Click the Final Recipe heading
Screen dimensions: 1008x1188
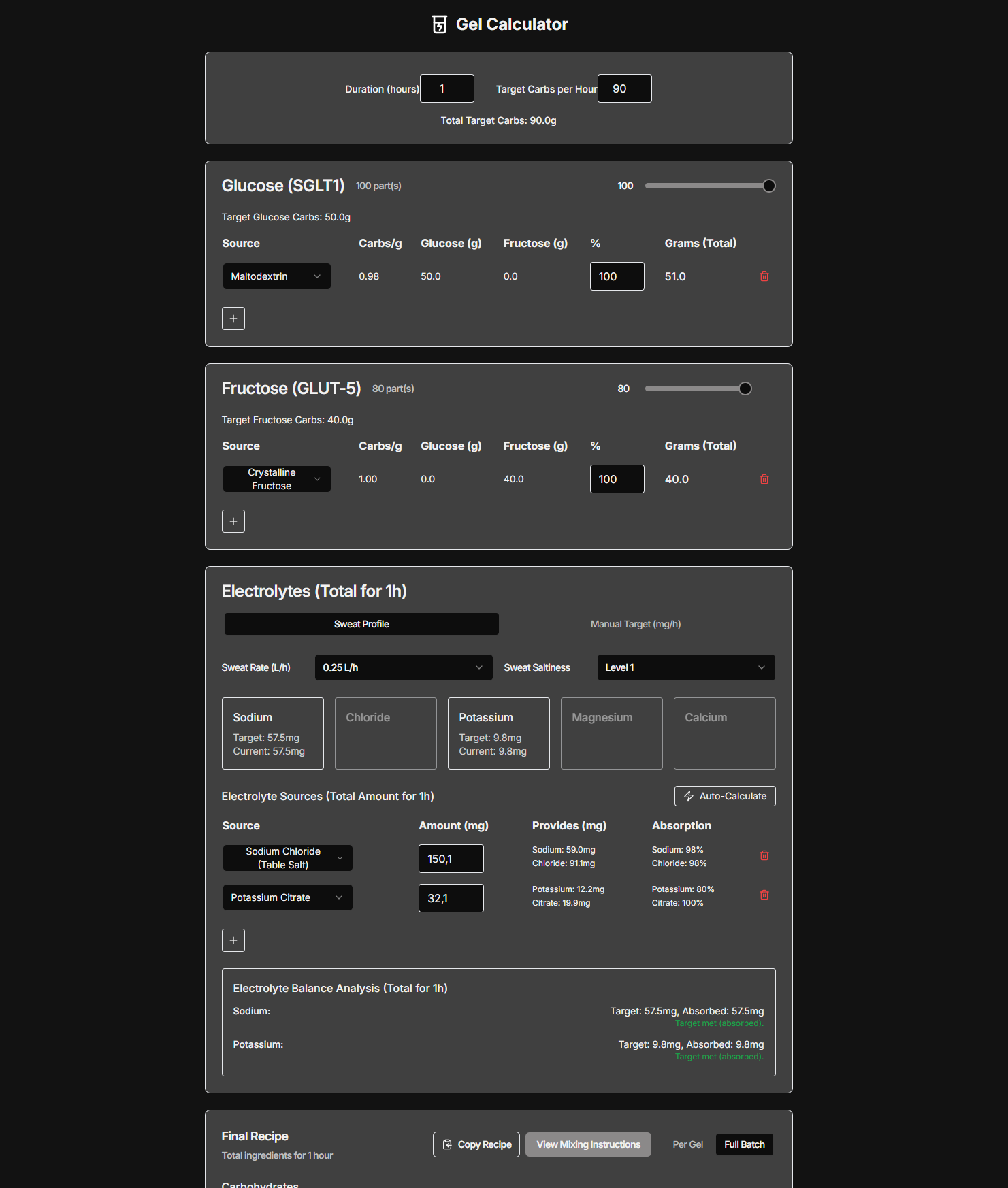tap(255, 1136)
